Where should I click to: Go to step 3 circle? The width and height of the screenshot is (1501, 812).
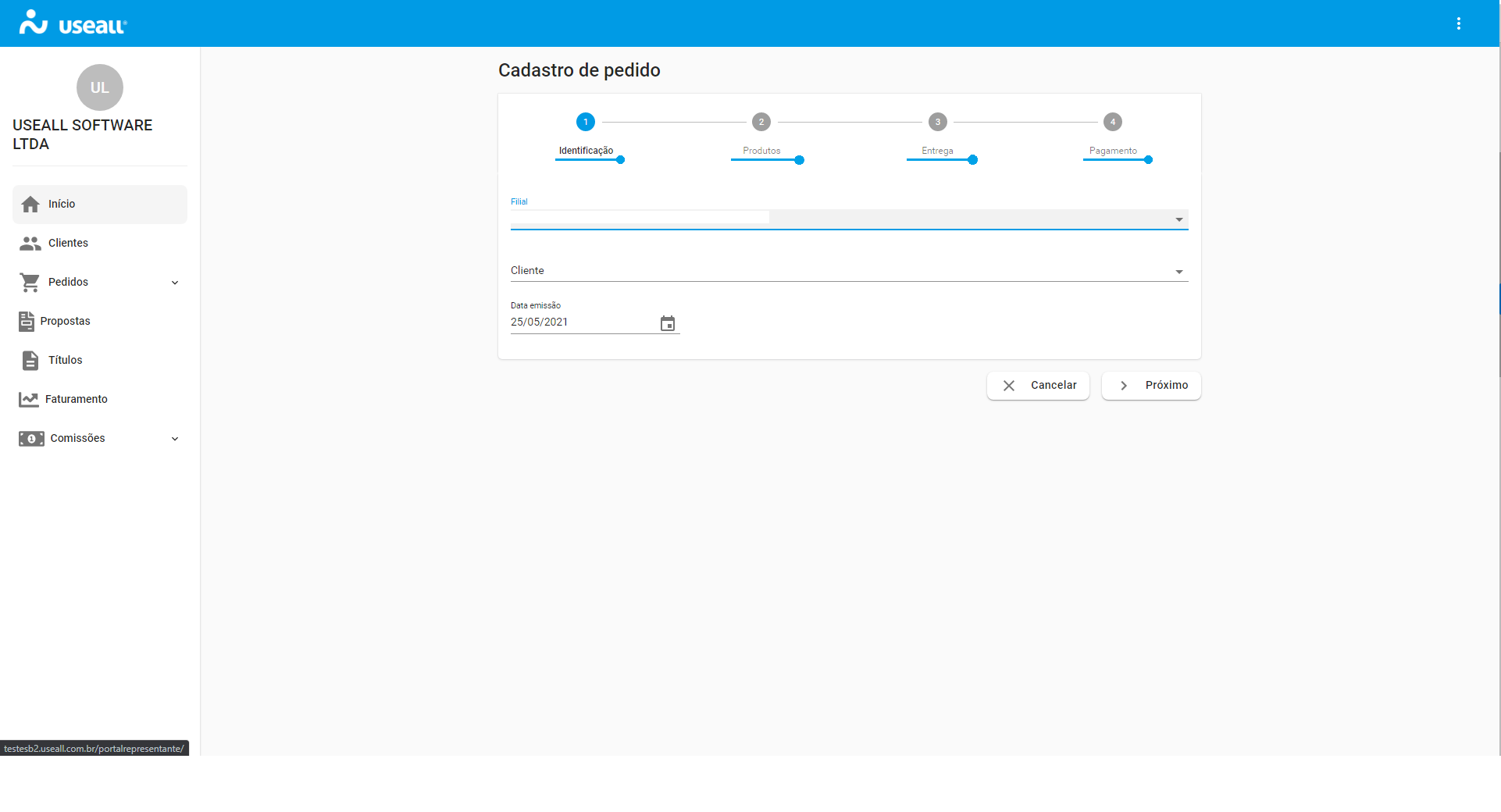pyautogui.click(x=938, y=122)
